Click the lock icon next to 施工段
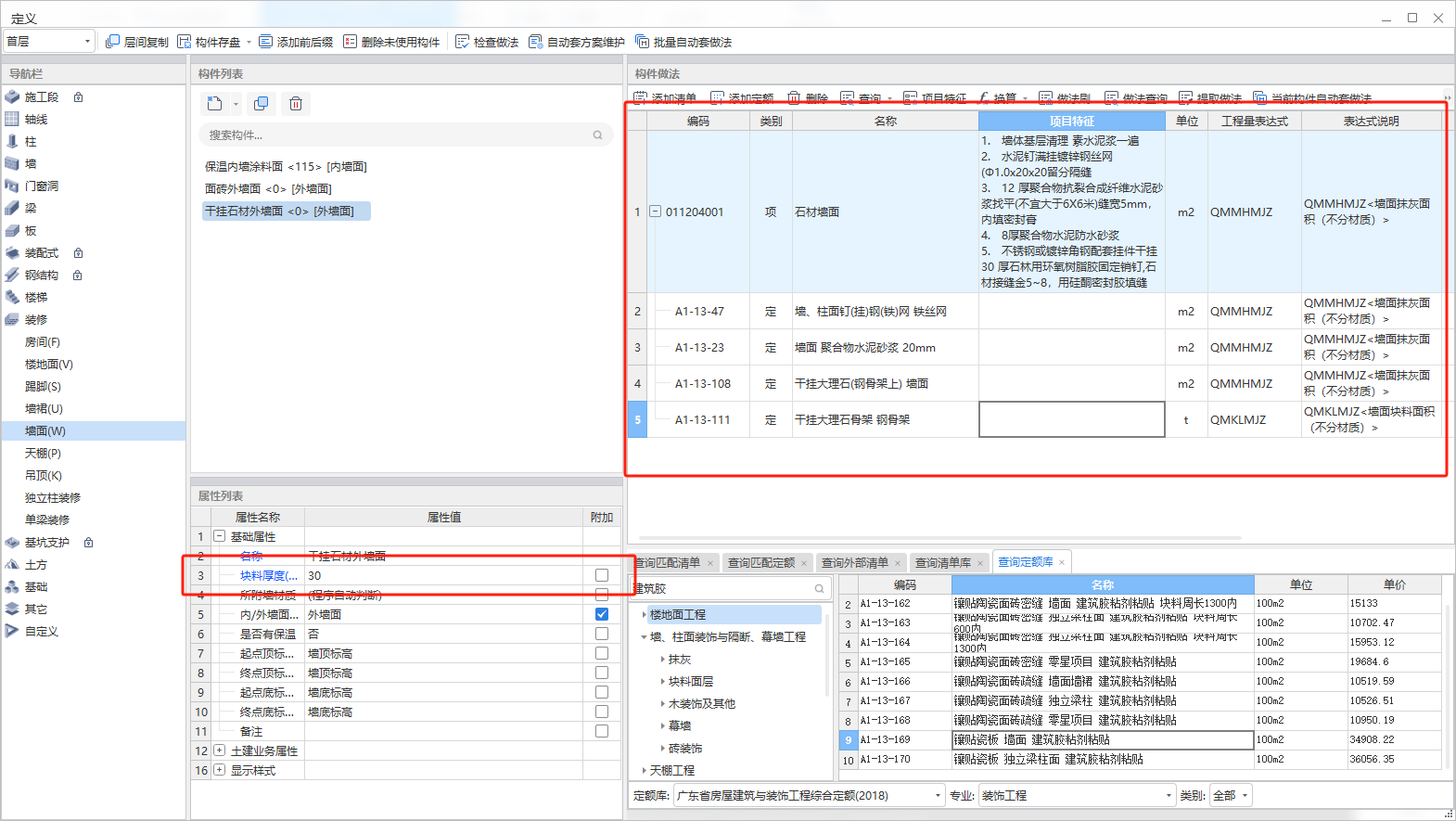Screen dimensions: 1456x821 click(79, 97)
